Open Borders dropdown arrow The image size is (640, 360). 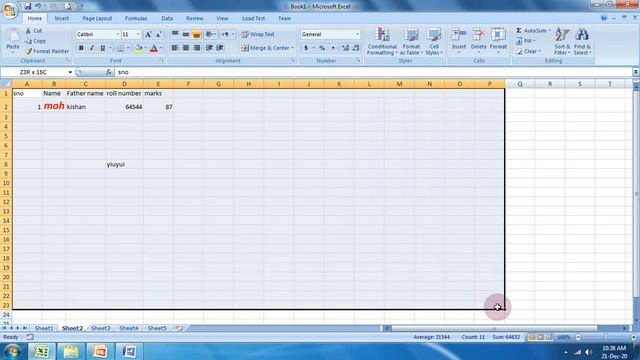pos(128,48)
